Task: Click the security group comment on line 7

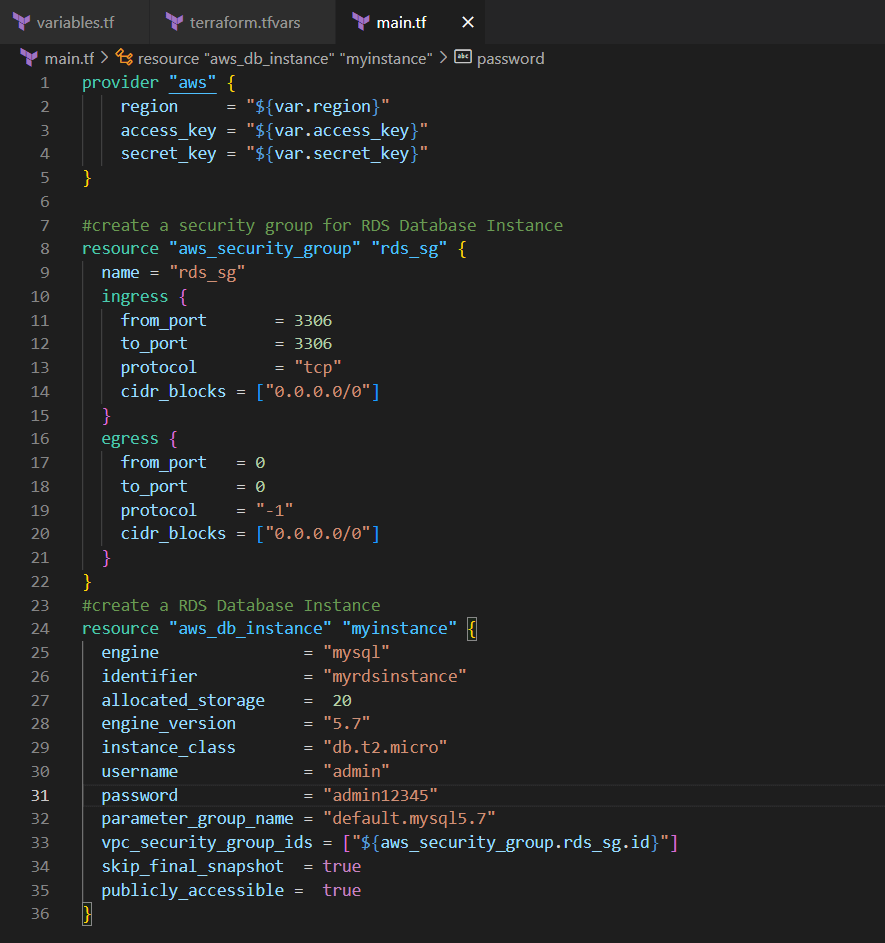Action: click(x=322, y=226)
